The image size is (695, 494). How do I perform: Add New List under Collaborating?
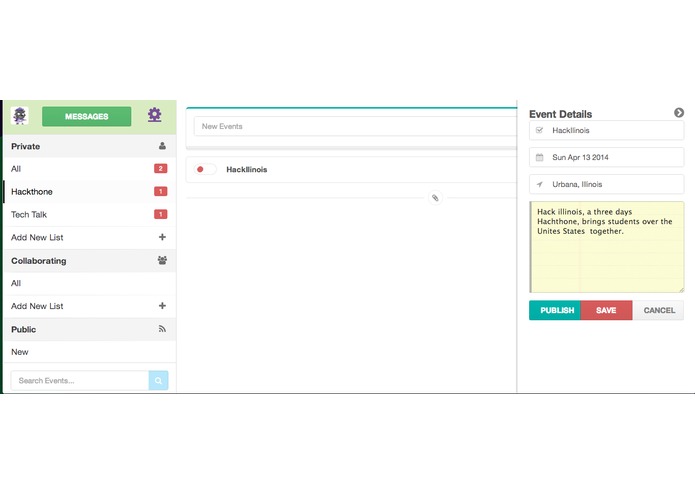pyautogui.click(x=90, y=306)
